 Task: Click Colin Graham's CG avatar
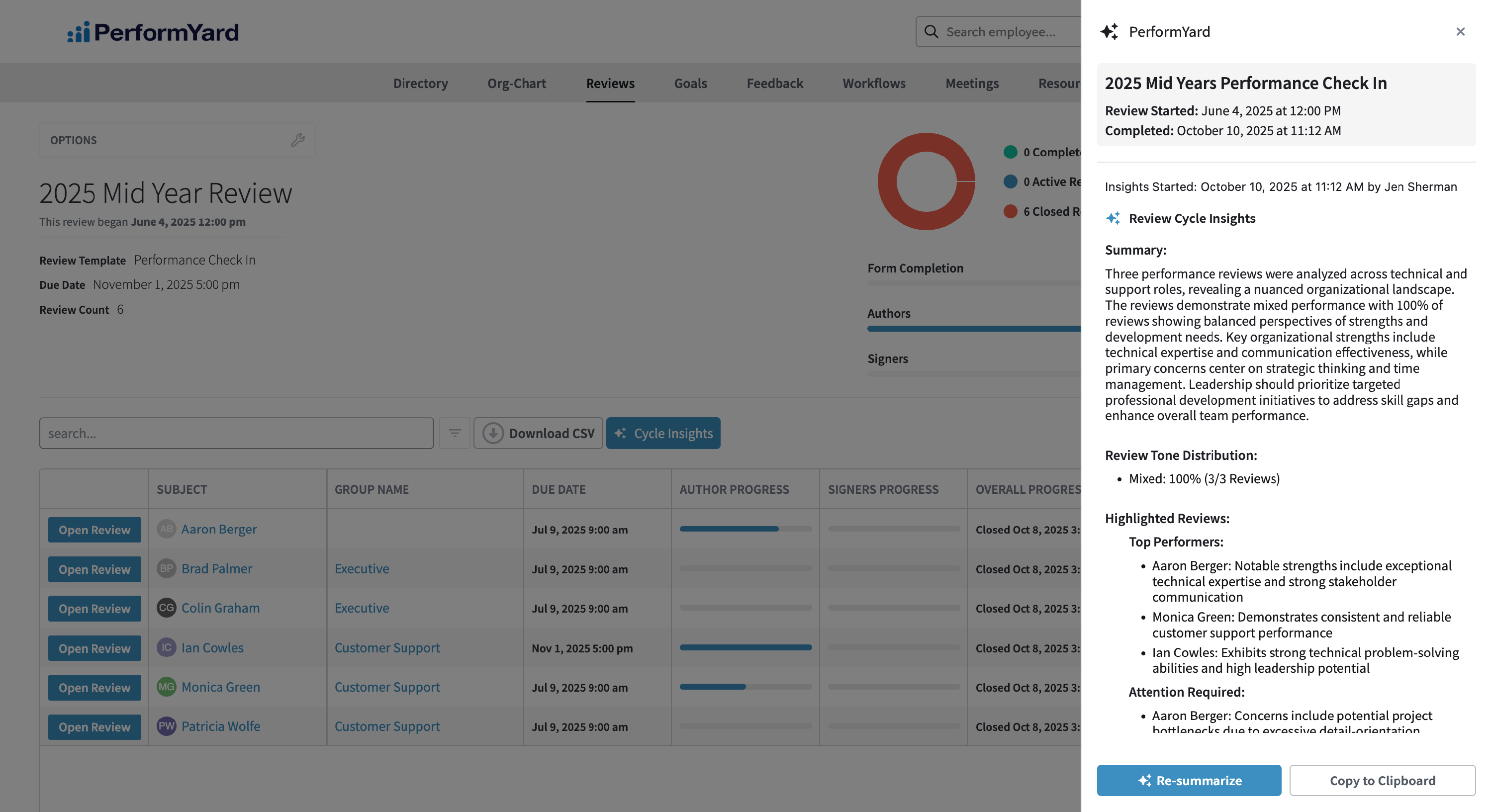pyautogui.click(x=166, y=608)
